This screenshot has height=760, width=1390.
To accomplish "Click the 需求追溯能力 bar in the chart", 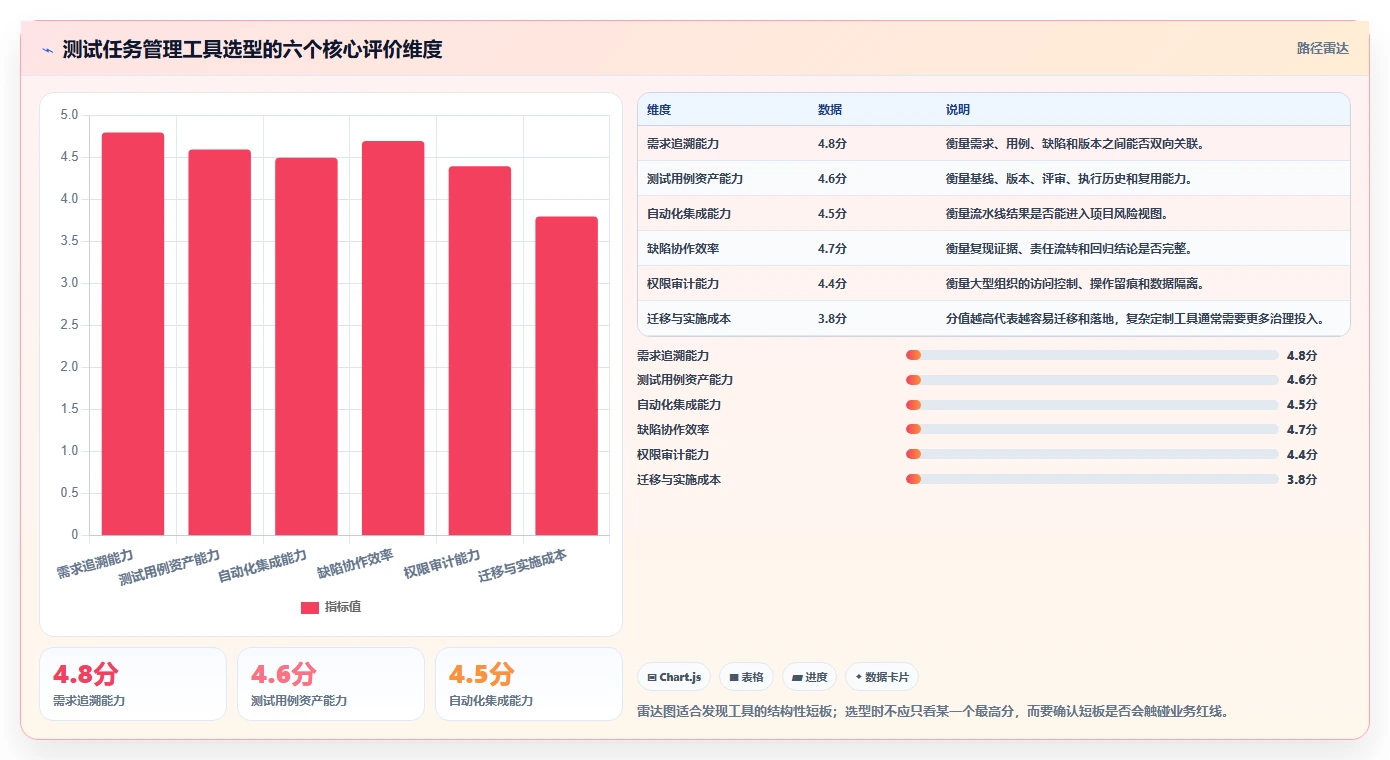I will 133,334.
